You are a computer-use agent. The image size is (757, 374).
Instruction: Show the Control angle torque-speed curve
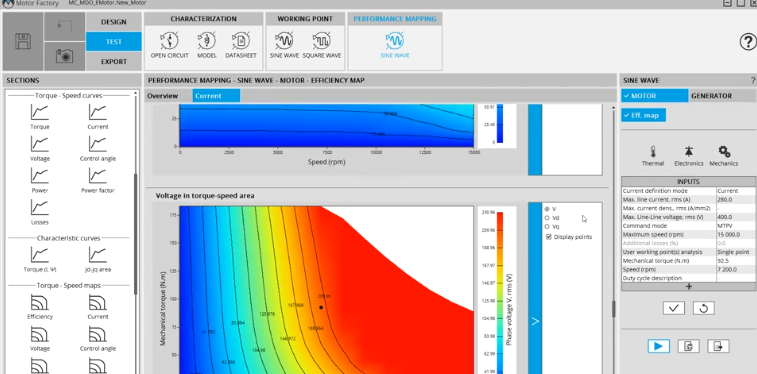pyautogui.click(x=98, y=149)
